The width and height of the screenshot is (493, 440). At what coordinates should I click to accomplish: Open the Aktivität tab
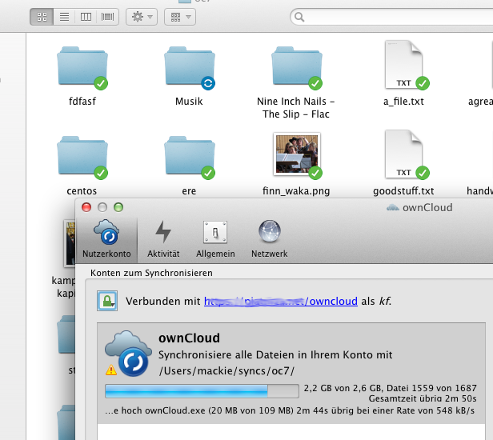(x=163, y=239)
